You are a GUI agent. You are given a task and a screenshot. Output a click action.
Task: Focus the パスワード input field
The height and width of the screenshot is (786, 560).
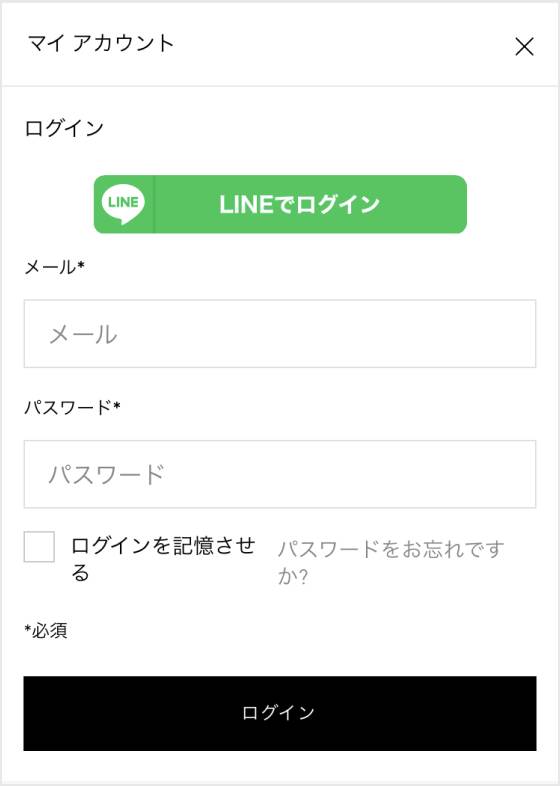[x=280, y=474]
